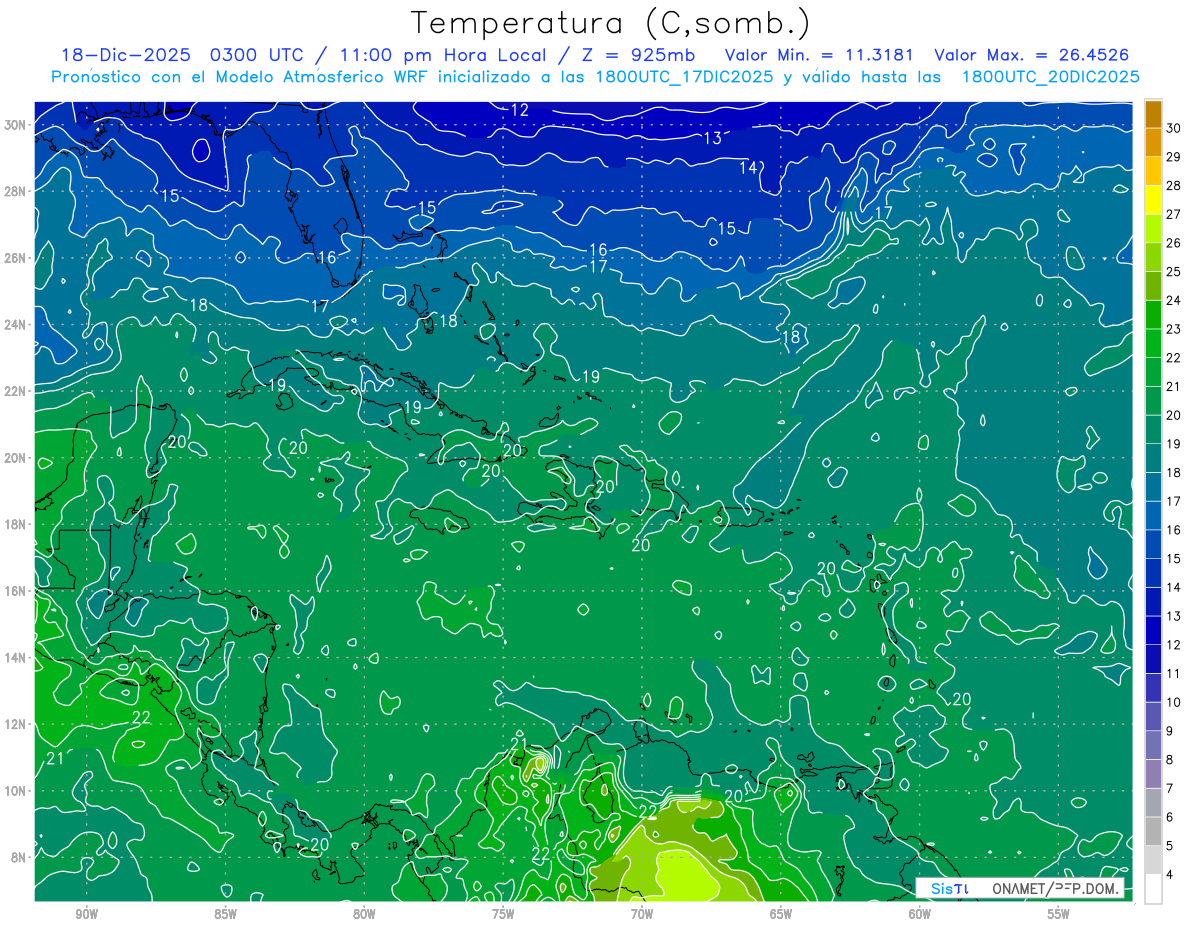Click the ONAMET/REP.DOM. logo
The height and width of the screenshot is (927, 1200).
(x=1056, y=888)
